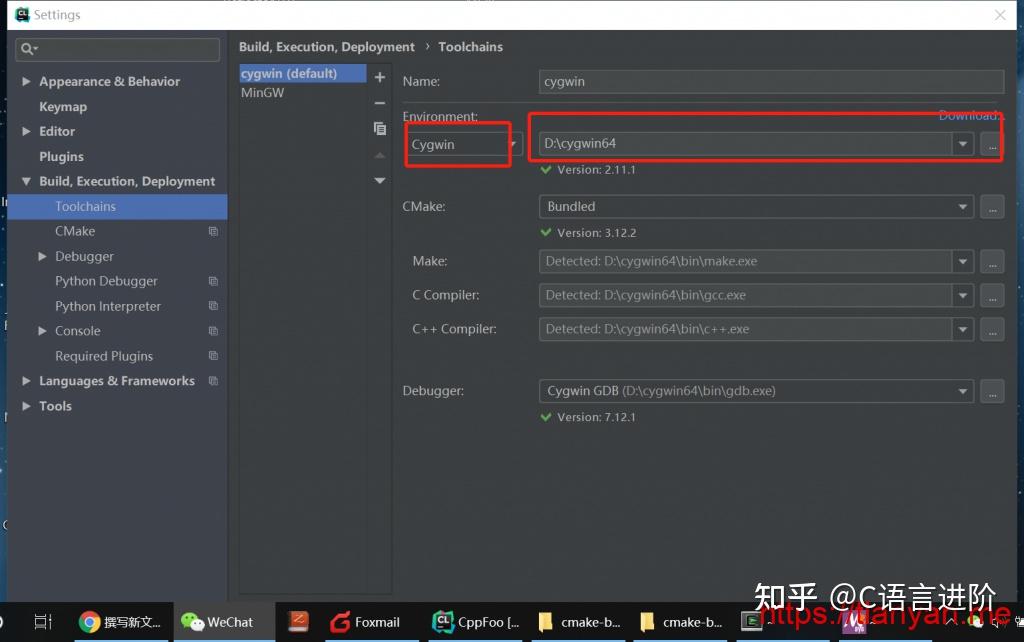Expand the Debugger node in the sidebar

point(41,256)
